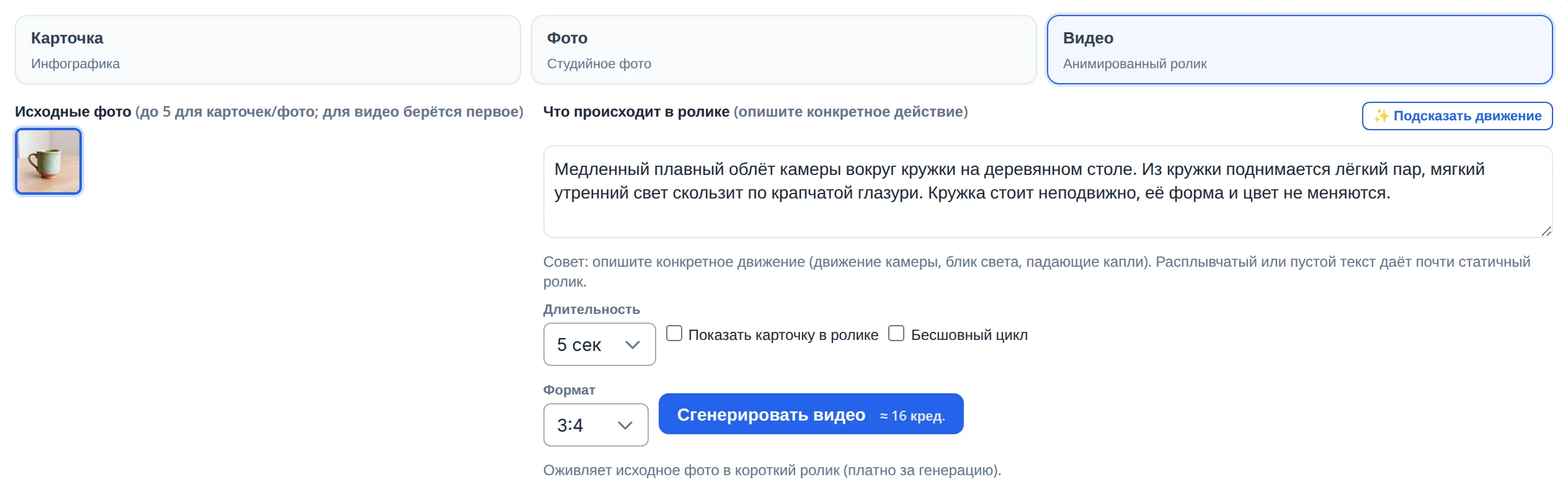The image size is (1568, 495).
Task: Click the Подсказать движение button
Action: pos(1457,116)
